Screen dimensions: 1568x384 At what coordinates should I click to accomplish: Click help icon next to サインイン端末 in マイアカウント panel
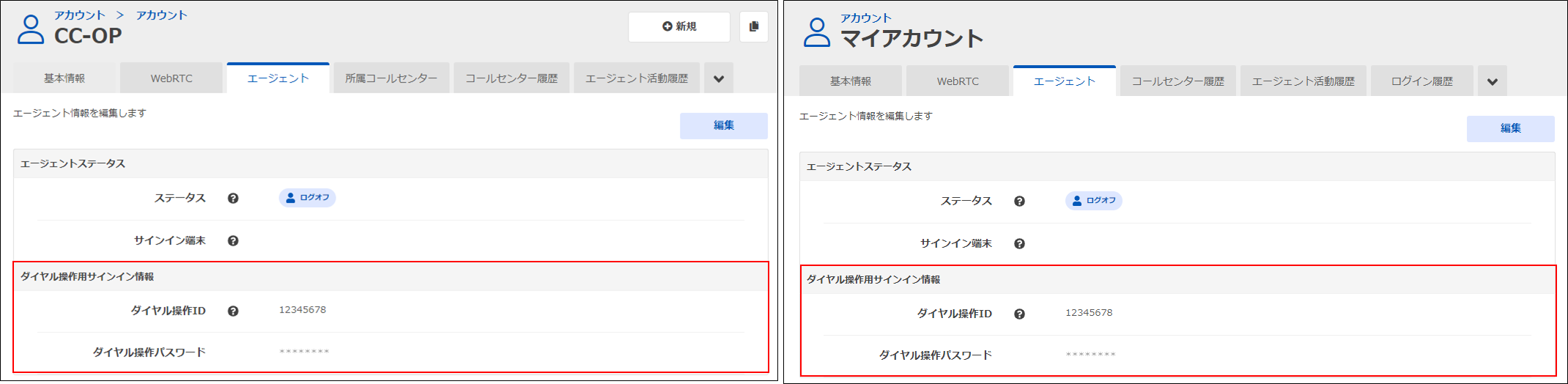click(x=1019, y=244)
